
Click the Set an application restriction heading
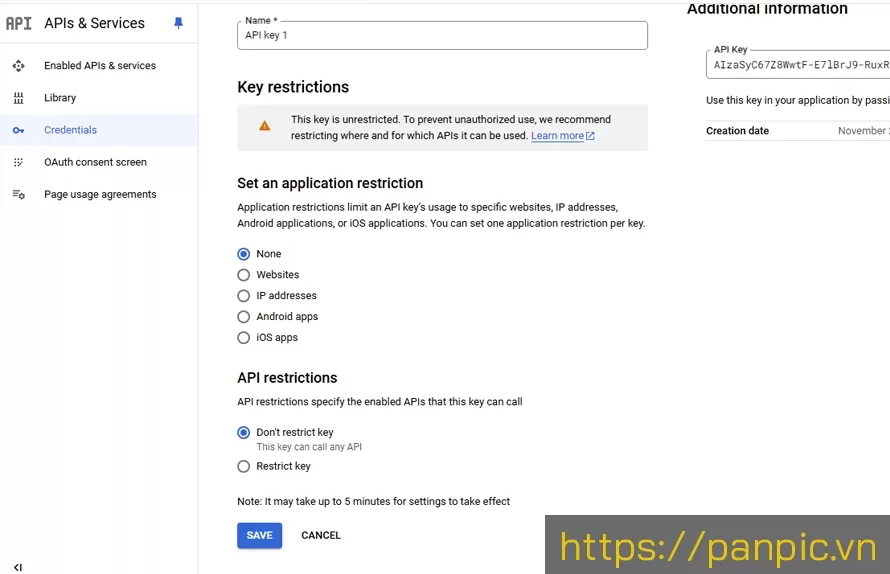pos(330,183)
